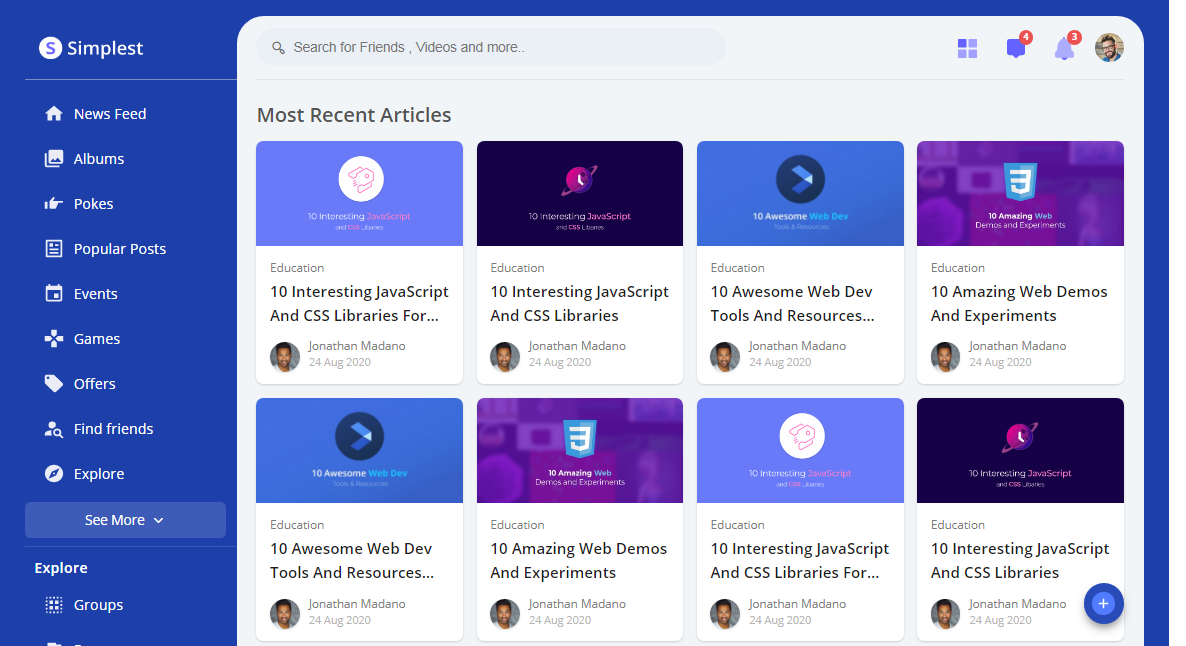This screenshot has width=1186, height=646.
Task: Click the Albums sidebar icon
Action: pos(54,159)
